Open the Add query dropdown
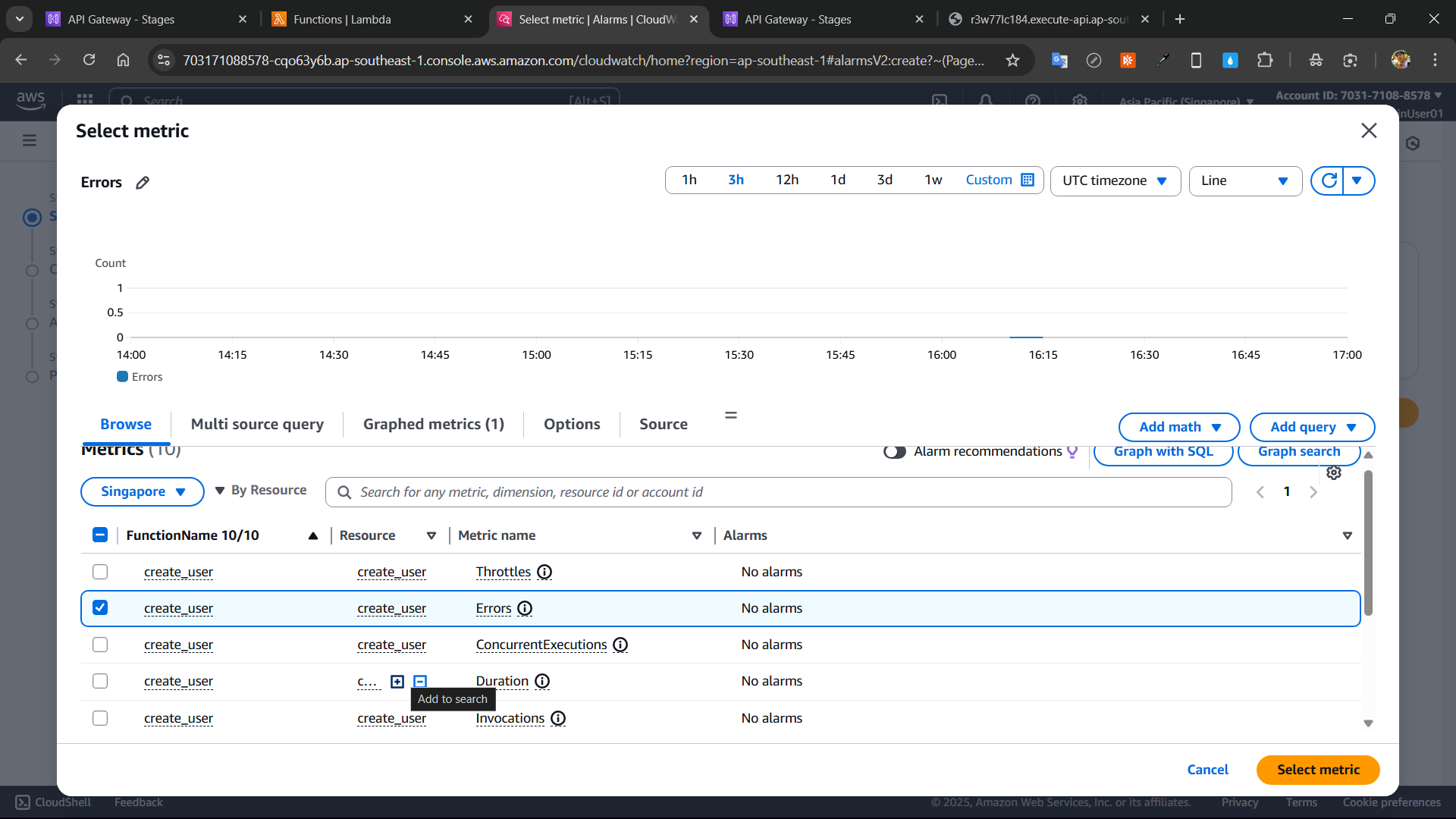Image resolution: width=1456 pixels, height=819 pixels. pos(1312,428)
